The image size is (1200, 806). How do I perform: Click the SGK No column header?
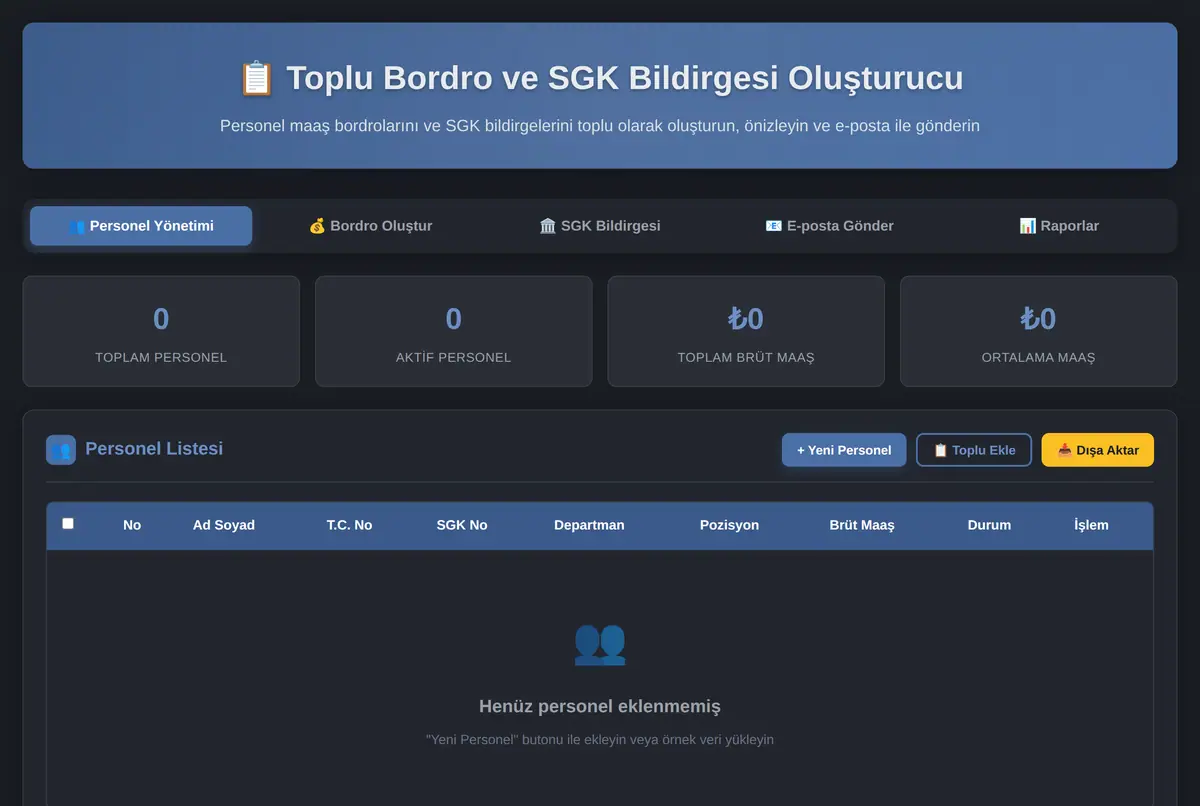pyautogui.click(x=462, y=525)
